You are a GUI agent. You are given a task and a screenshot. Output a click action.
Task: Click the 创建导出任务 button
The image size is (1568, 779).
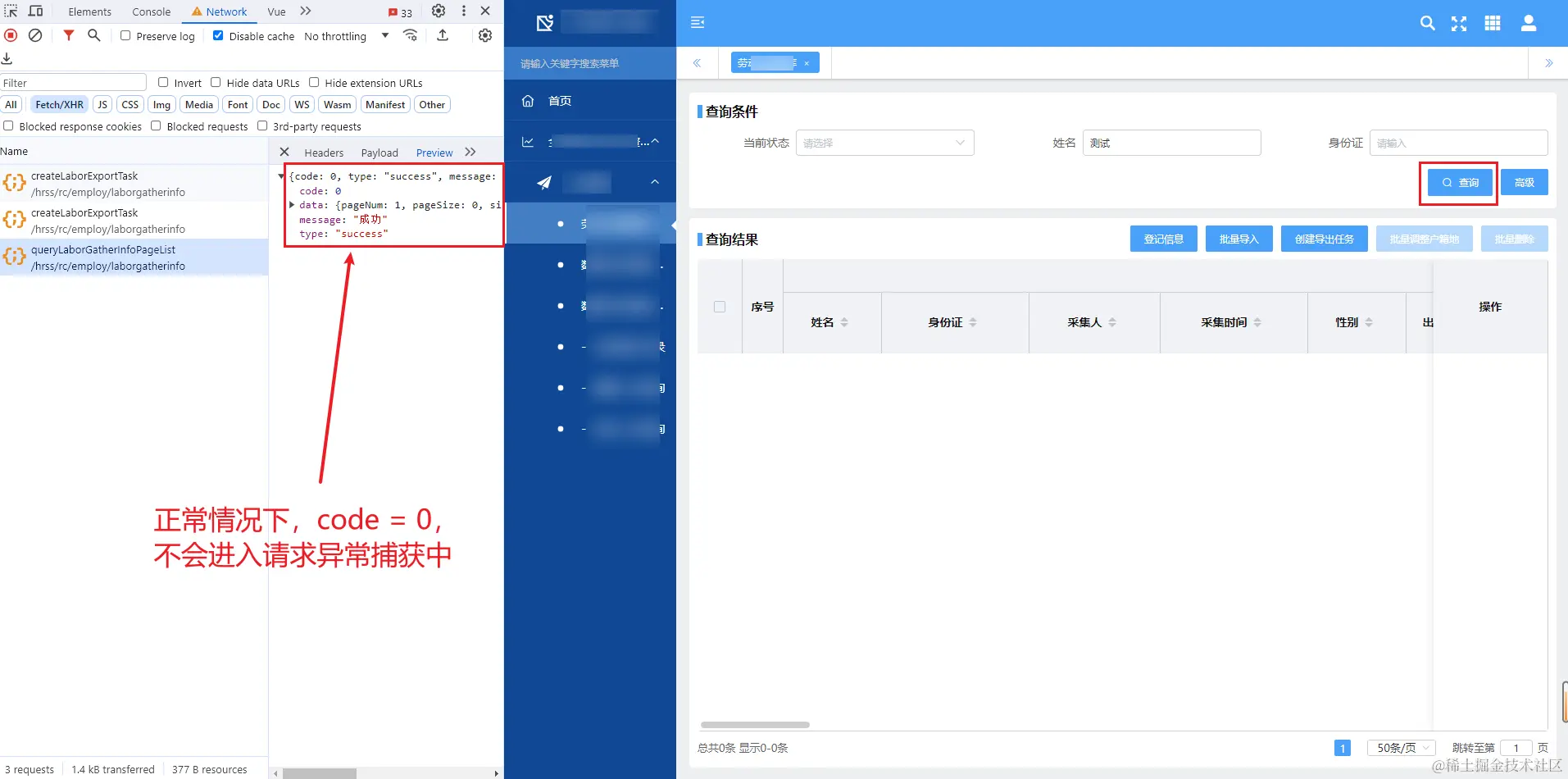coord(1325,239)
